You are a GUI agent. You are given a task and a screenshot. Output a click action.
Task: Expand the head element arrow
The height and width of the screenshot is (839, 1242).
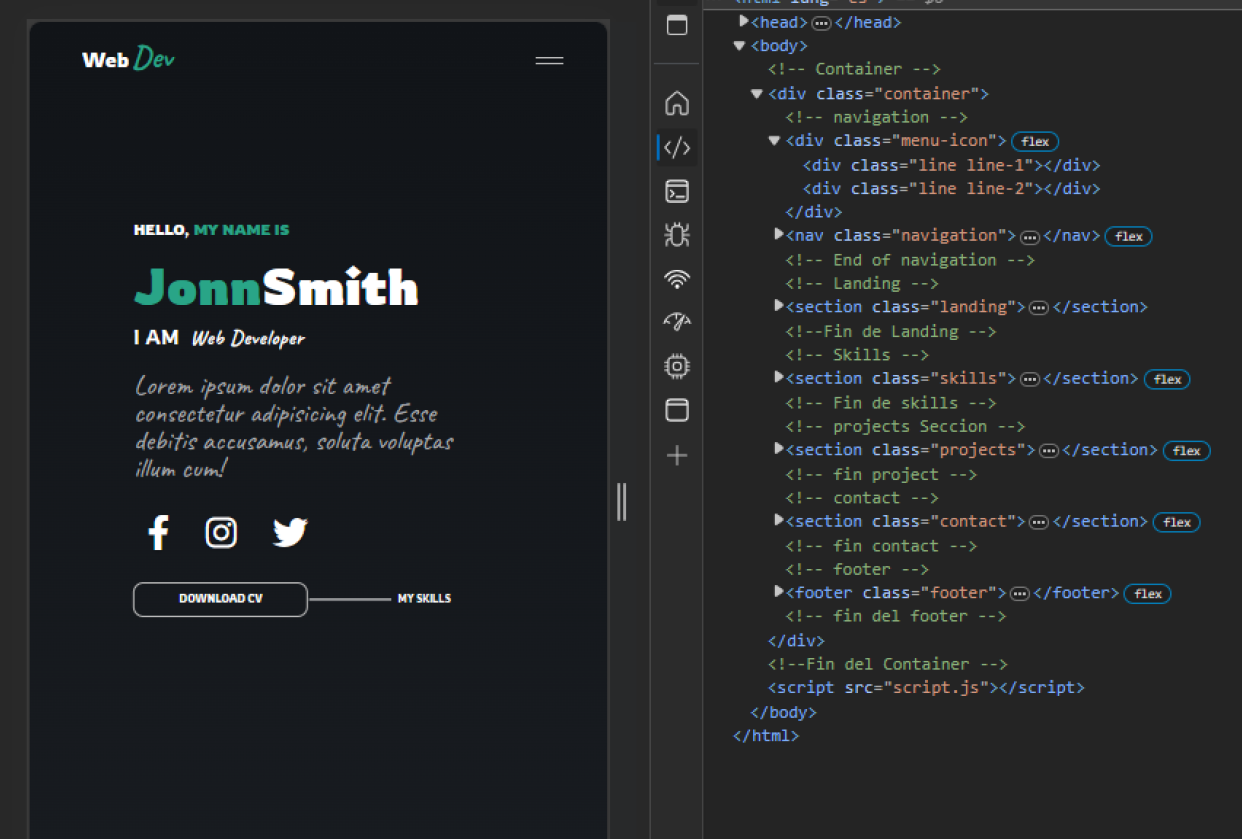743,21
